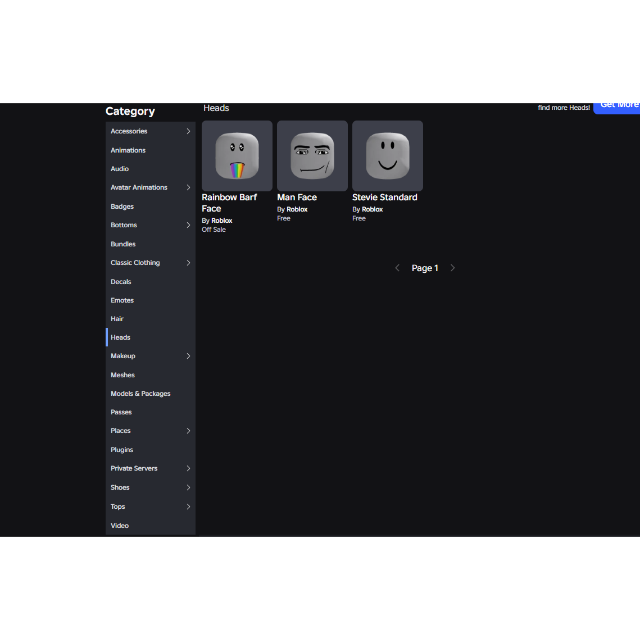Open Roblox creator link under Stevie Standard

(372, 209)
